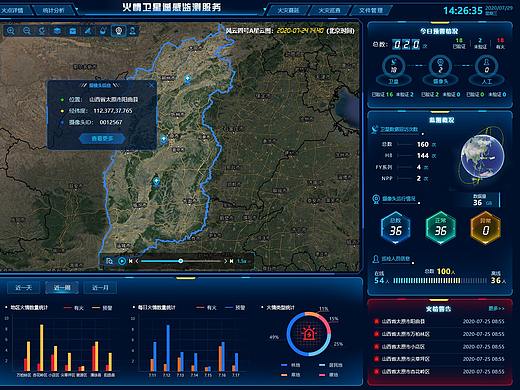
Task: Click the patrol personnel icon in map toolbar
Action: coord(133,31)
